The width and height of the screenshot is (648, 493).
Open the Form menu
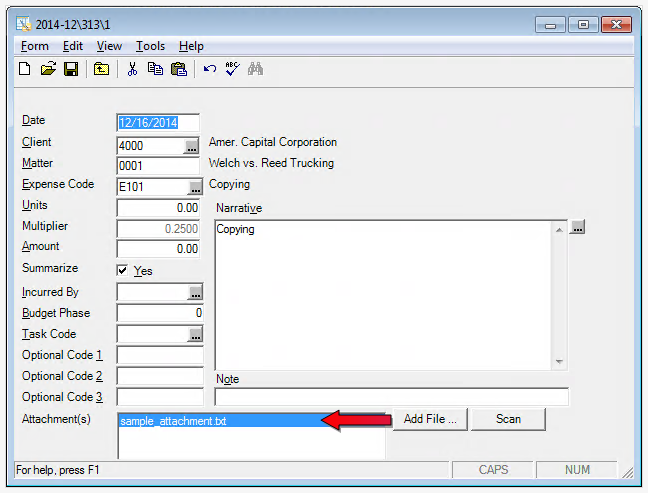[x=34, y=46]
